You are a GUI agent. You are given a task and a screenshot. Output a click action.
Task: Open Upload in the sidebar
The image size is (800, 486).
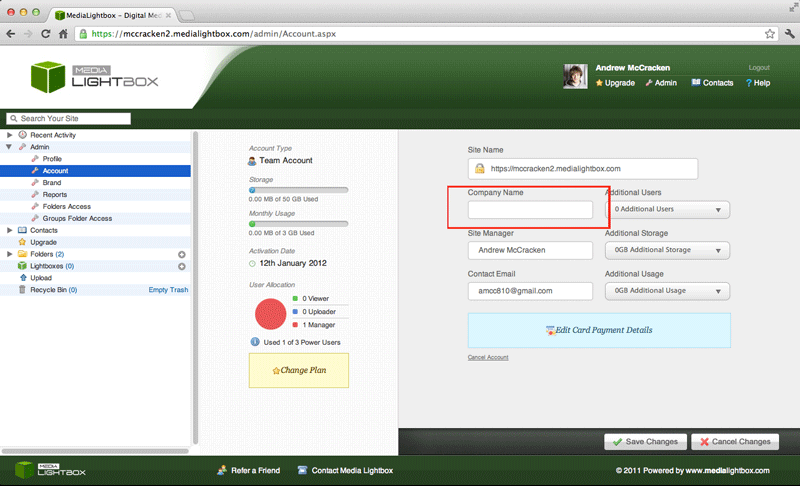point(40,278)
